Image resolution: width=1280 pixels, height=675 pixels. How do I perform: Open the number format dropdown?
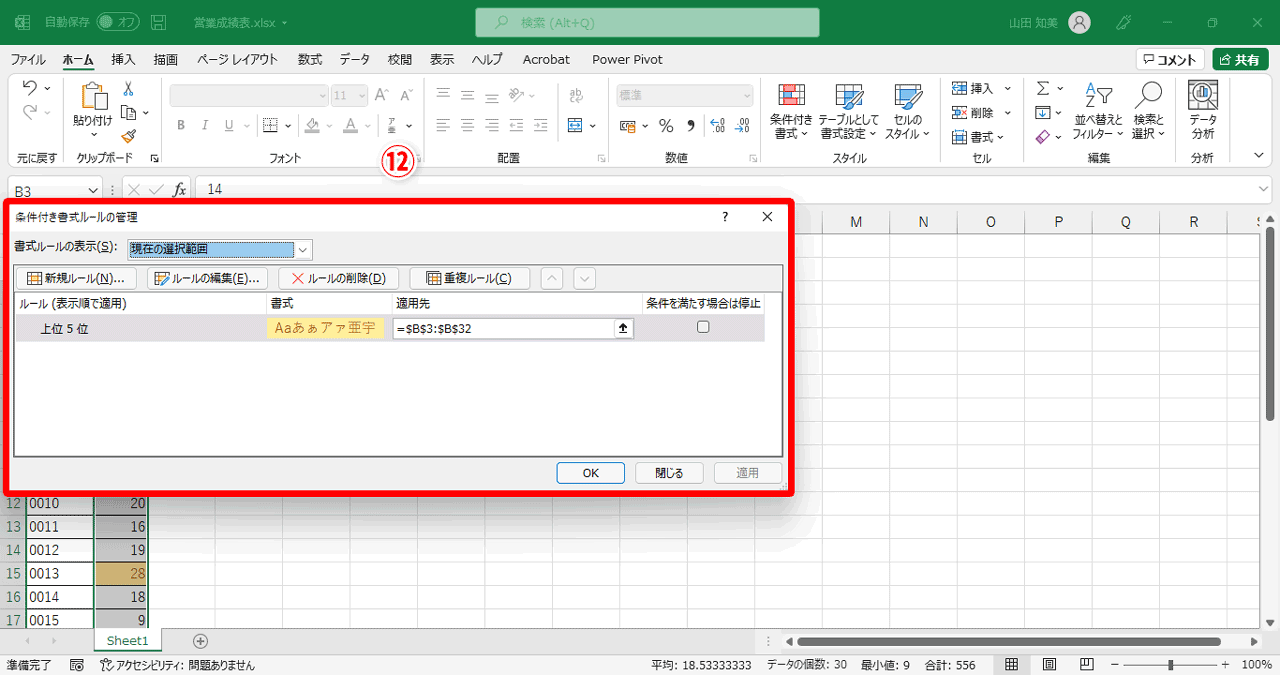coord(746,95)
